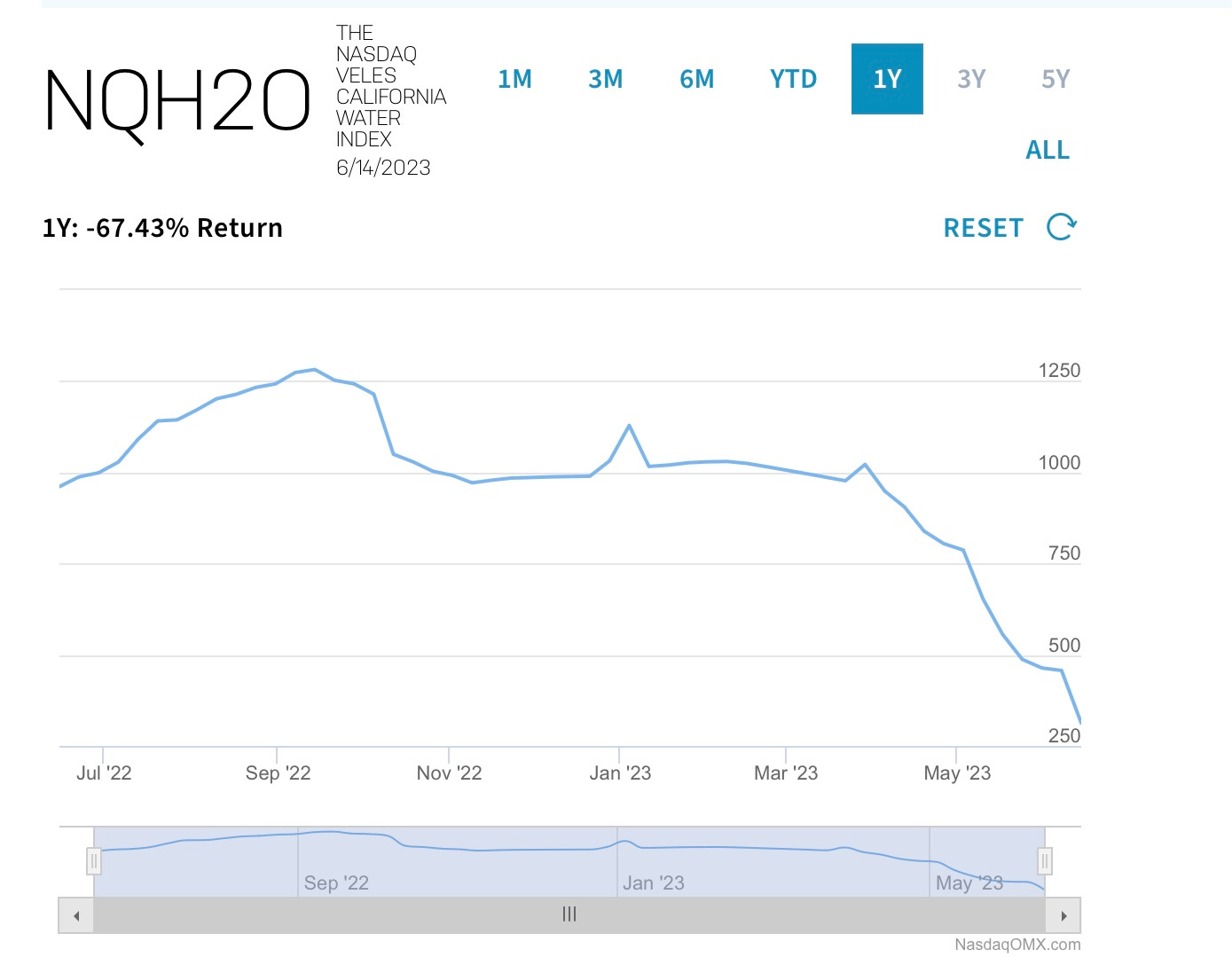Click main chart Jan '23 x-axis label
1232x957 pixels.
coord(620,773)
